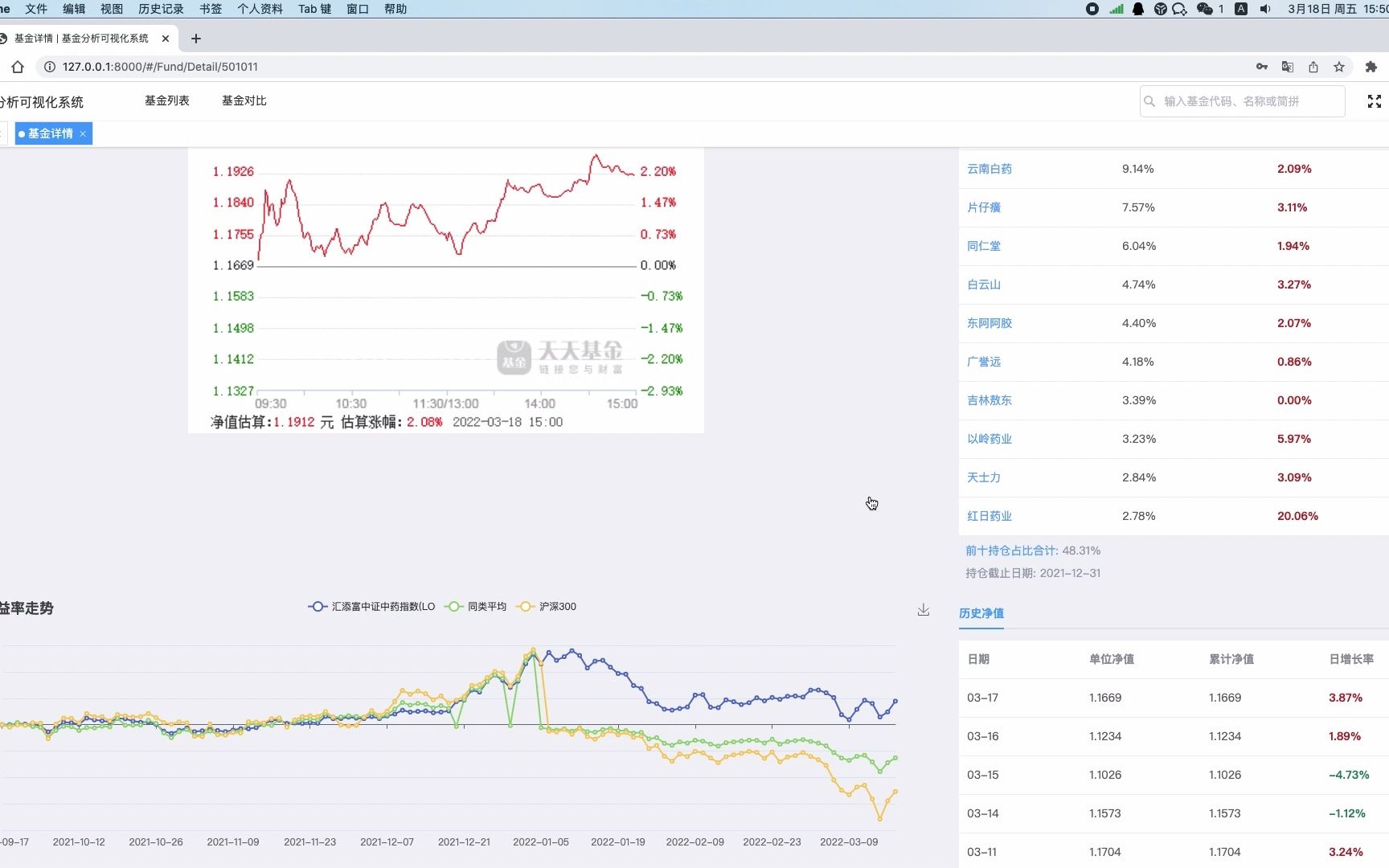This screenshot has width=1389, height=868.
Task: Click the WeChat icon in menu bar
Action: (1204, 9)
